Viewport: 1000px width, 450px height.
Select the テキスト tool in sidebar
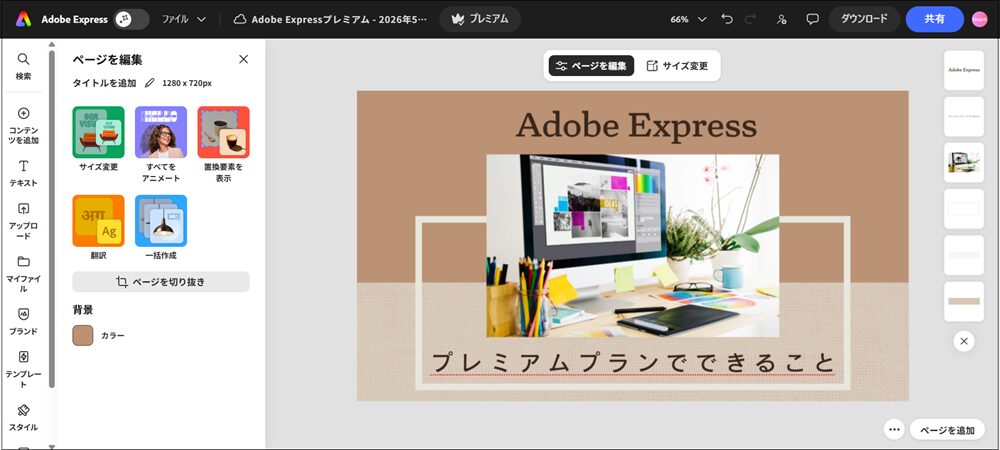(x=24, y=173)
